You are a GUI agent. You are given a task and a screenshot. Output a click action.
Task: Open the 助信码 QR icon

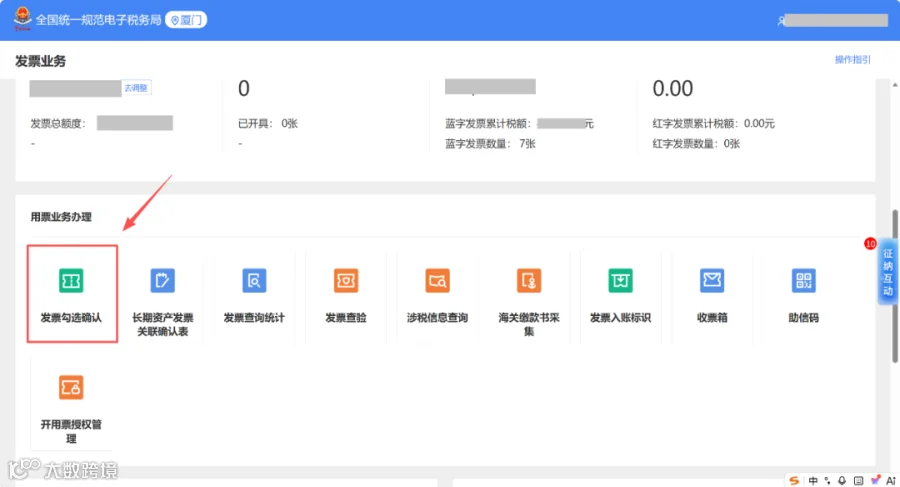click(804, 281)
